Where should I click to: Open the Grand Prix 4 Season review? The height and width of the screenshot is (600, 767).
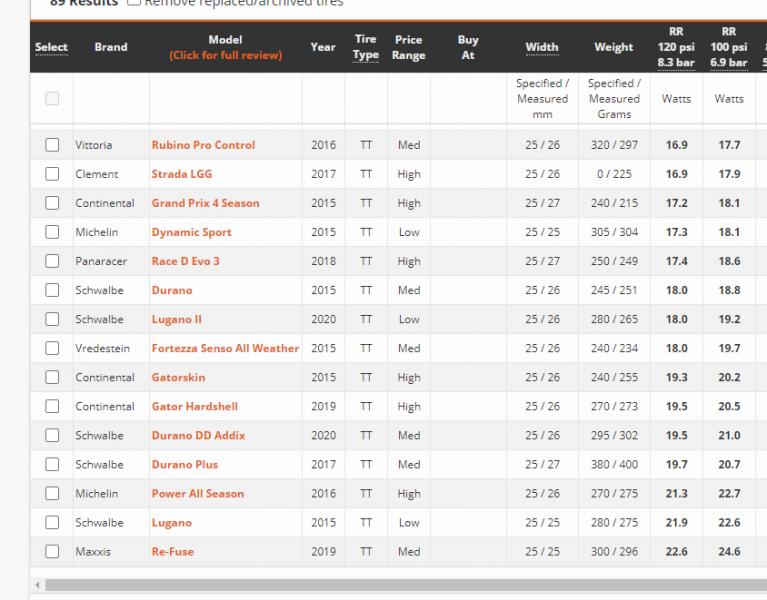click(x=205, y=203)
